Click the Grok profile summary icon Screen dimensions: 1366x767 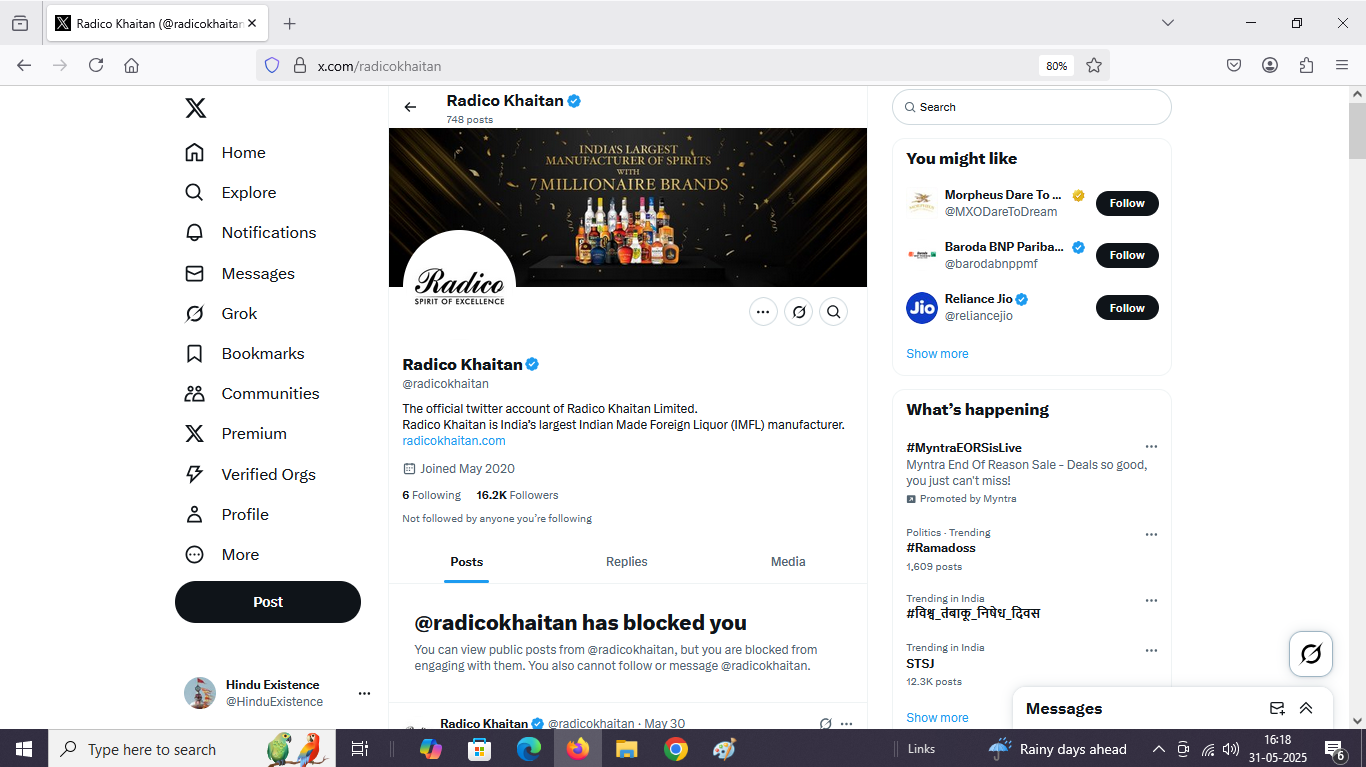tap(798, 312)
